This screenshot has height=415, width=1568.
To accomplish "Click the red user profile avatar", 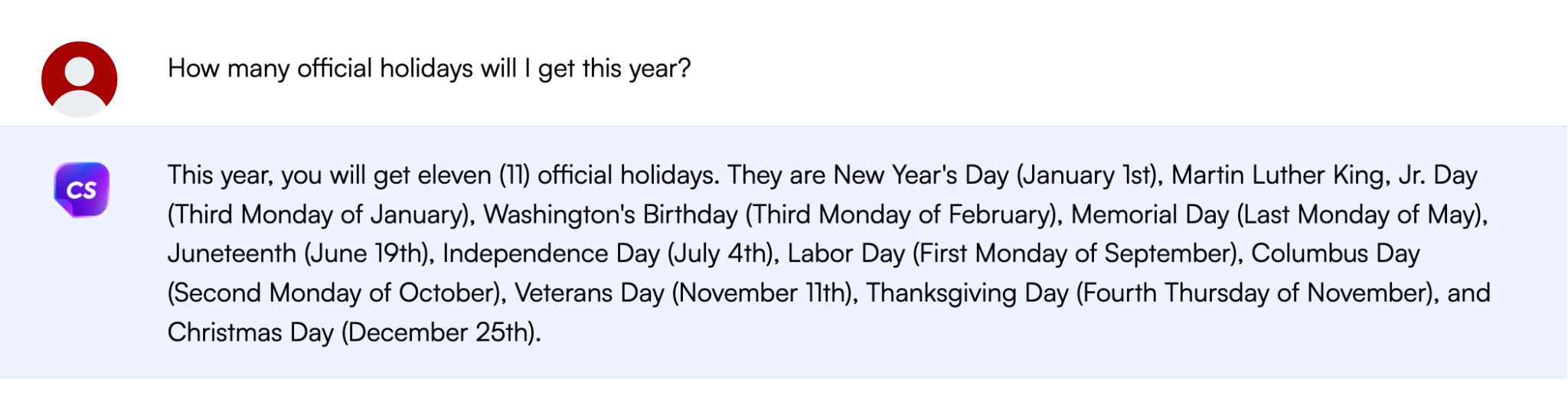I will (79, 79).
